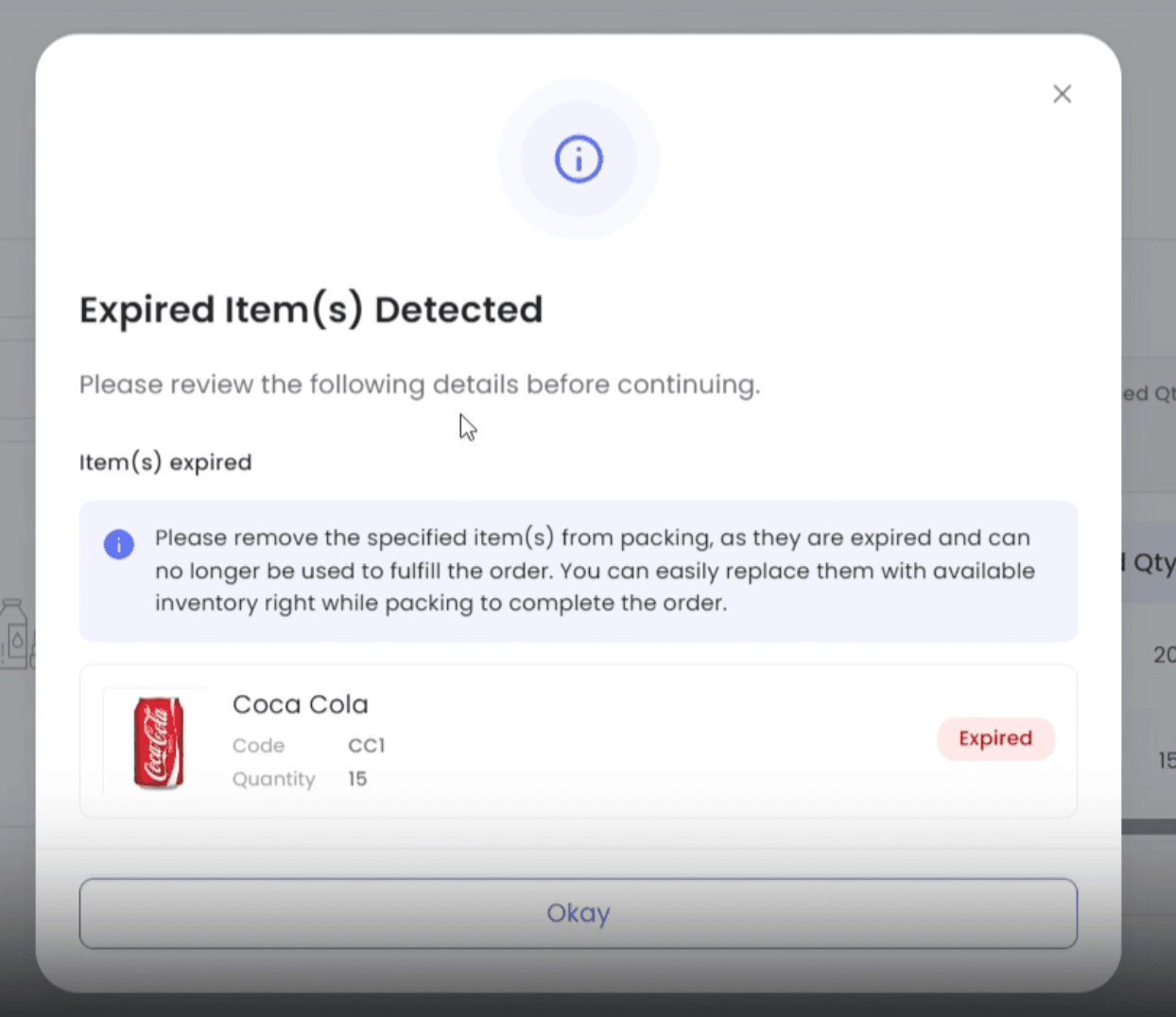Click the remove-from-packing notice text

click(594, 570)
